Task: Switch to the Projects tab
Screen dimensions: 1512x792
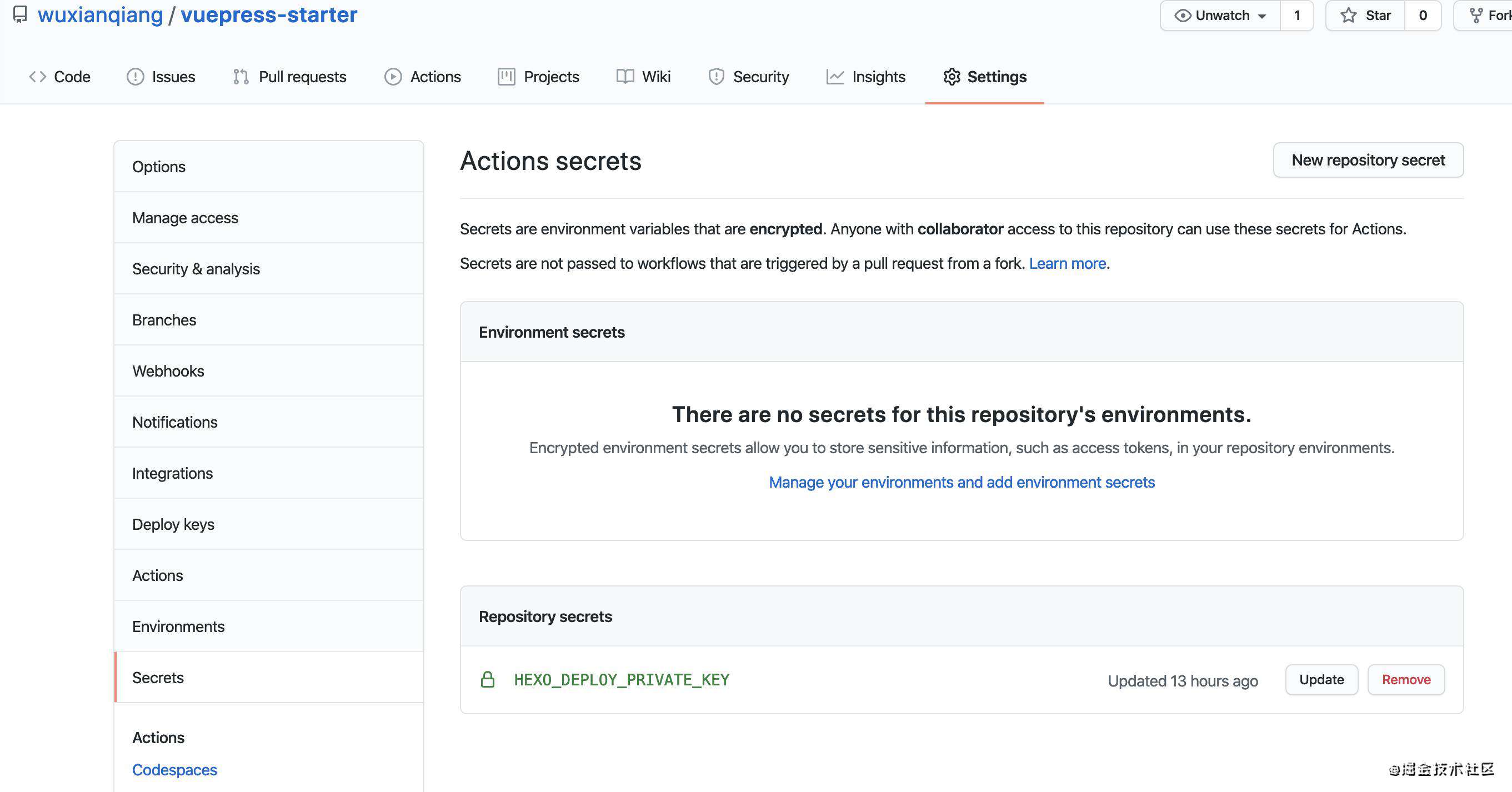Action: pos(538,77)
